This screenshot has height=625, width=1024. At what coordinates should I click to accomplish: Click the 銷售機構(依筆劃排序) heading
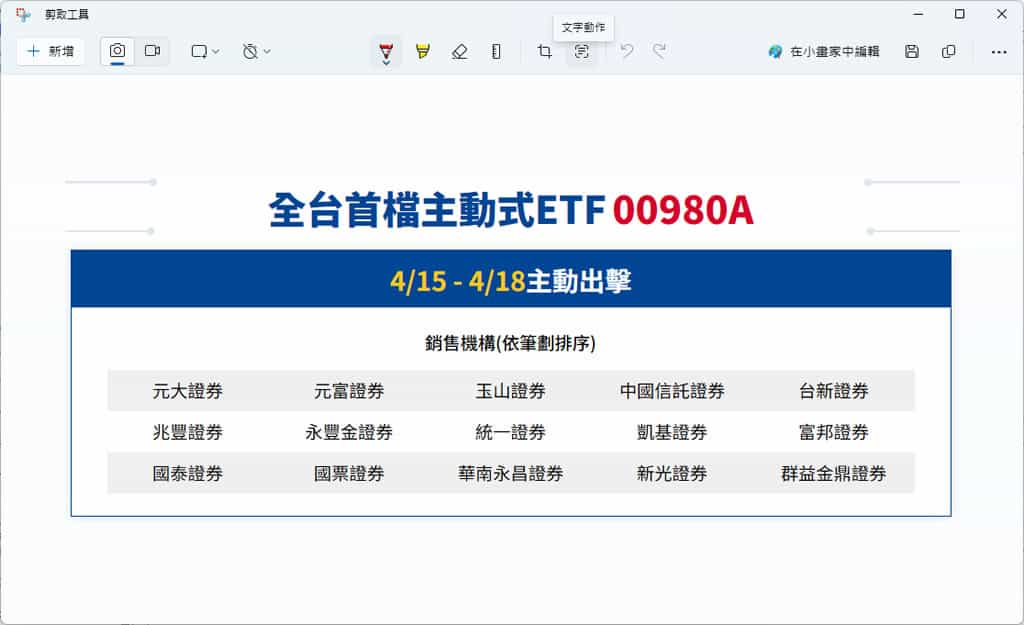pyautogui.click(x=511, y=343)
